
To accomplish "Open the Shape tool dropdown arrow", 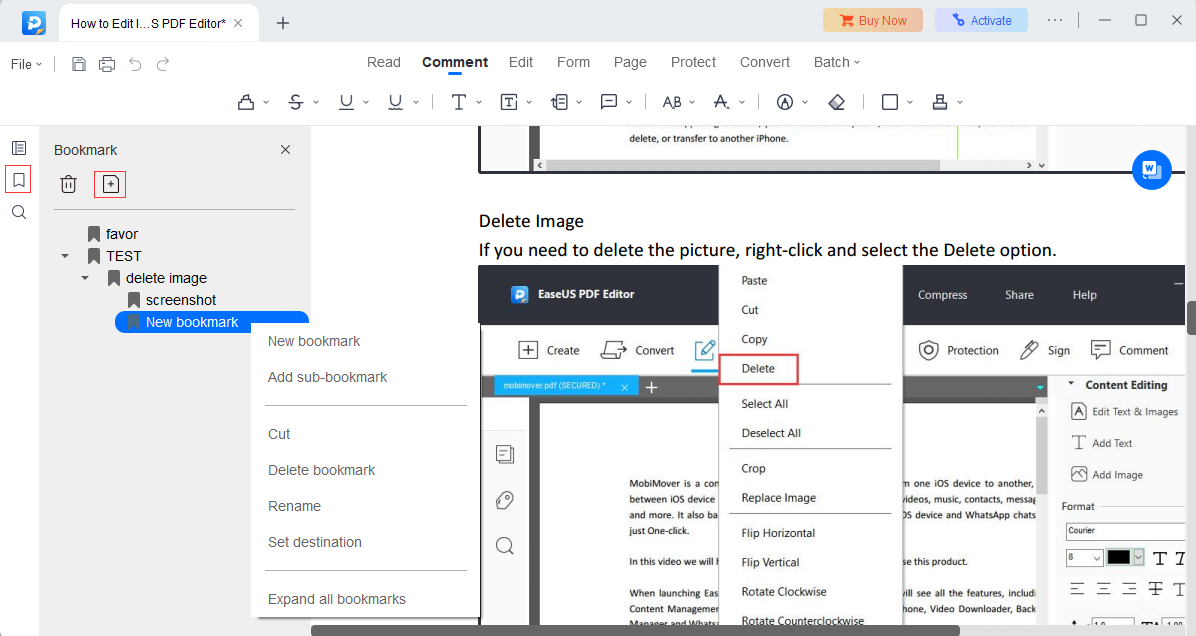I will (910, 102).
